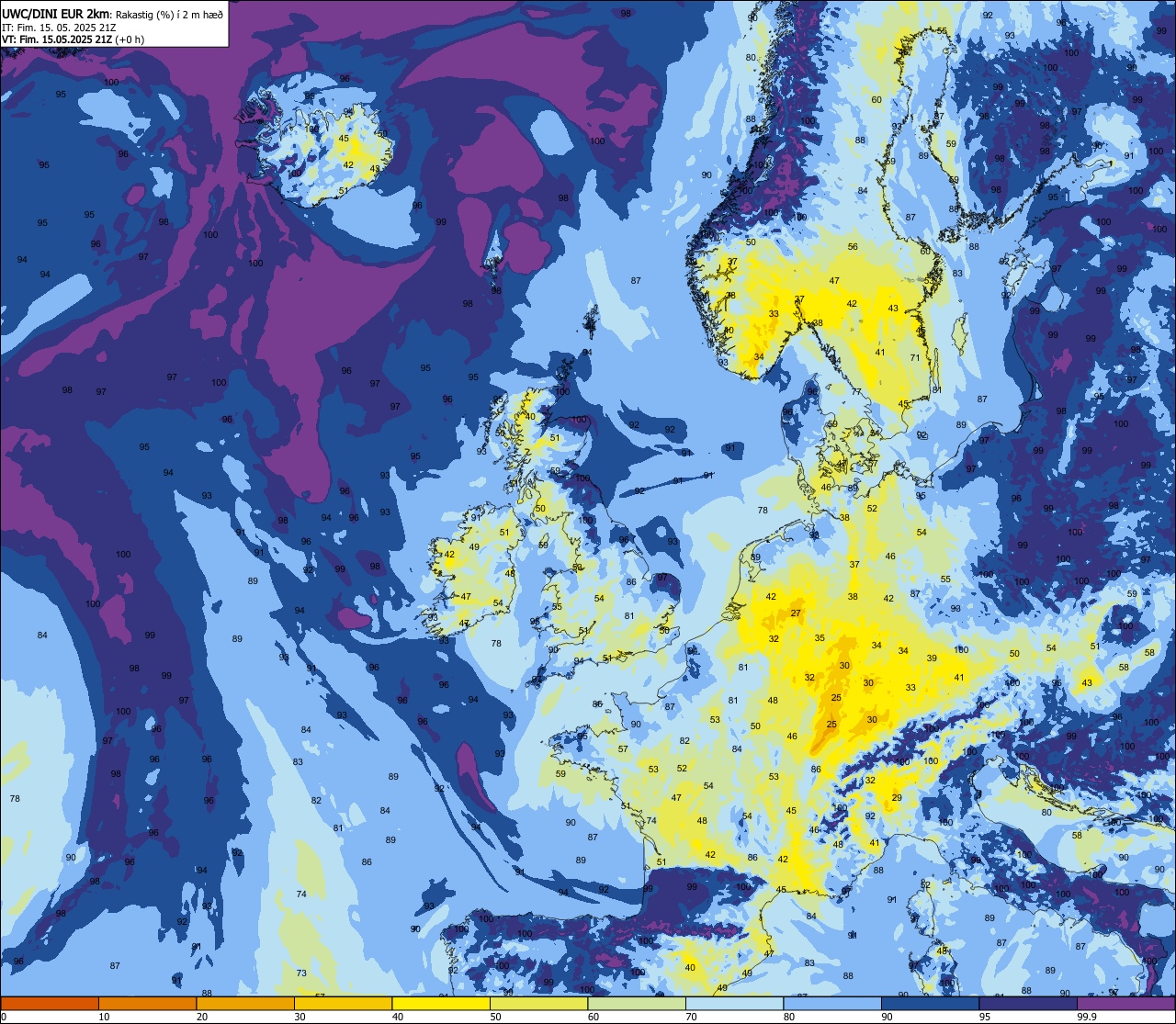Click the legend tick label 40 on colorbar
Viewport: 1176px width, 1024px height.
pyautogui.click(x=397, y=1017)
